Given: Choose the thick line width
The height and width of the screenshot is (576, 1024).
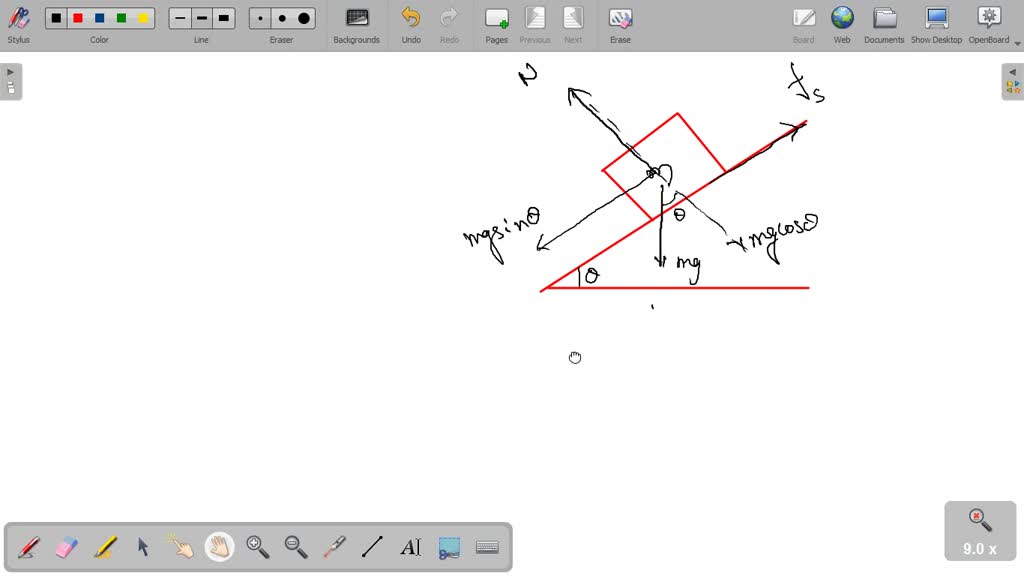Looking at the screenshot, I should point(223,18).
